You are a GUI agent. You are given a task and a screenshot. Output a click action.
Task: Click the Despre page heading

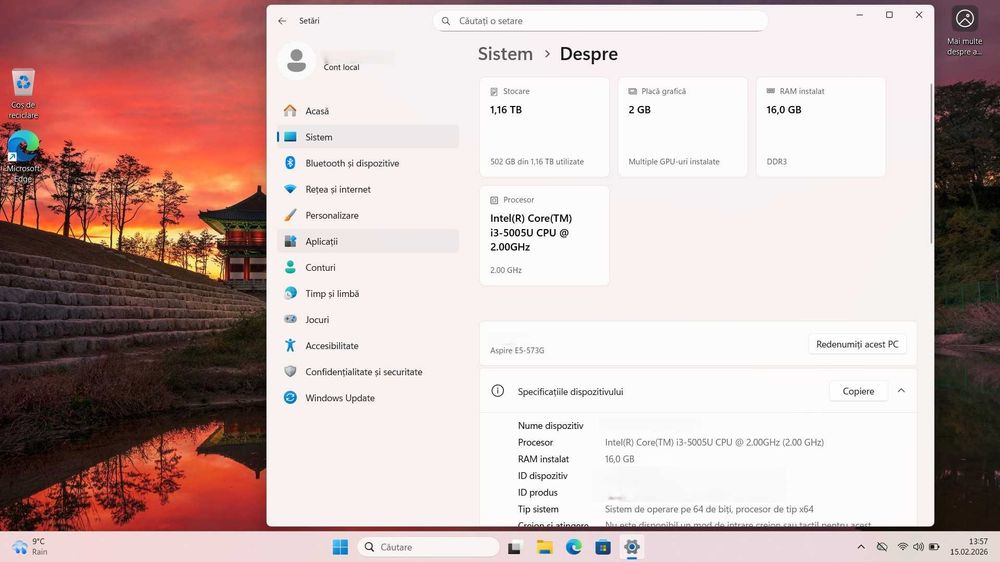point(589,54)
